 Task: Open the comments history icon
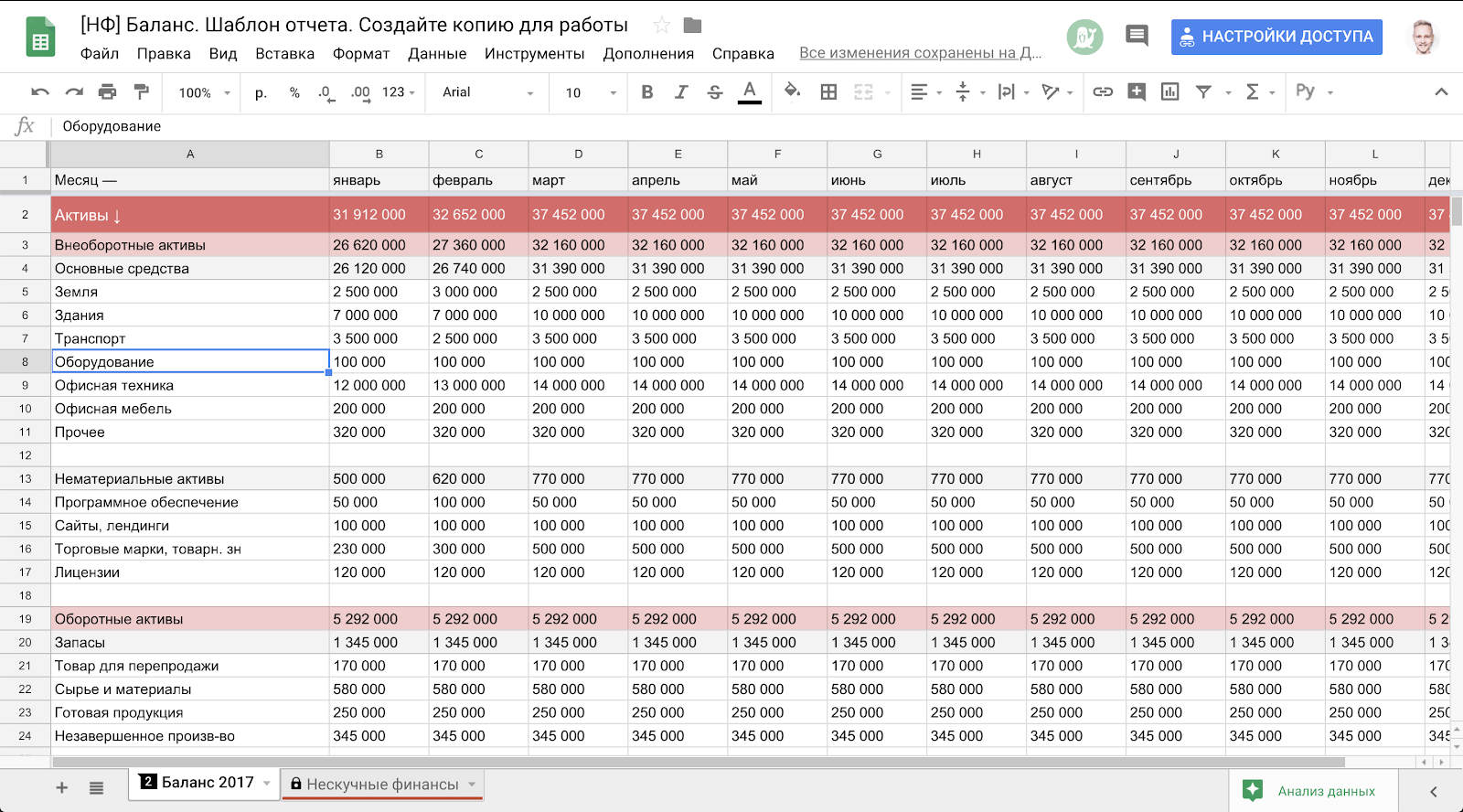pos(1137,37)
